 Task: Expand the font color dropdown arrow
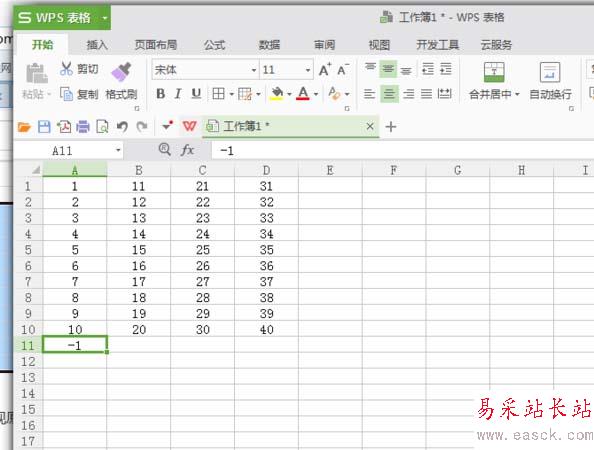coord(316,94)
